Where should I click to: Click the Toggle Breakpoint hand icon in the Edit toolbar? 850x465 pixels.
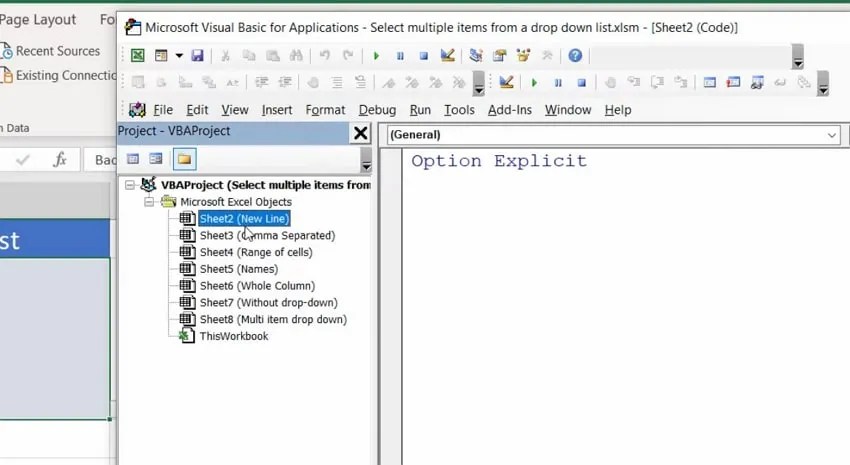tap(313, 82)
